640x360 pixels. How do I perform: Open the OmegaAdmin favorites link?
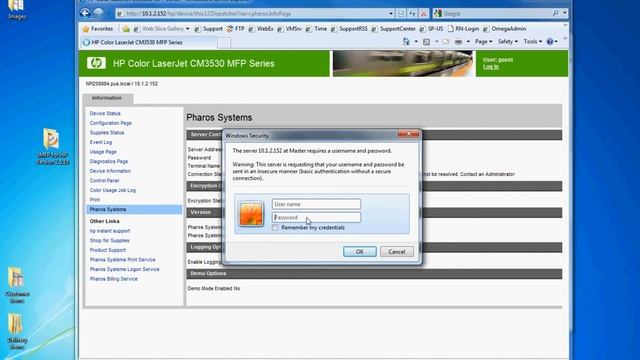pos(505,29)
